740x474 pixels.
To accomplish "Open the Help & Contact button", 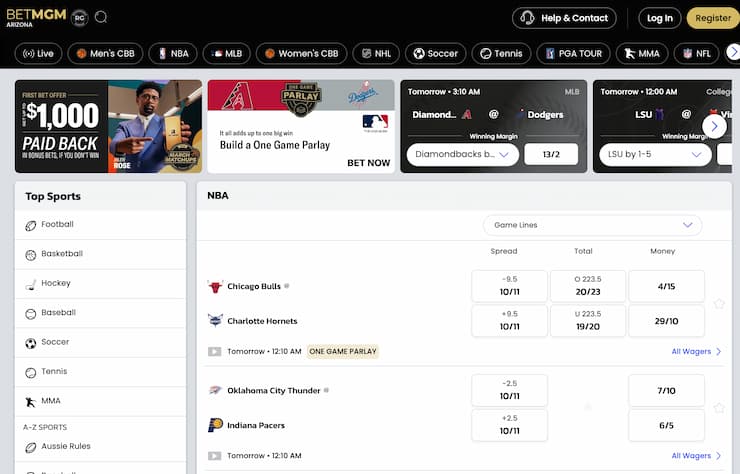I will click(x=564, y=18).
